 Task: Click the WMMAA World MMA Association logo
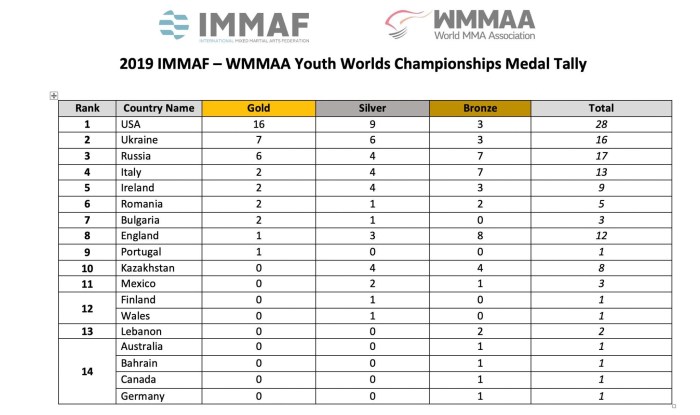coord(460,26)
